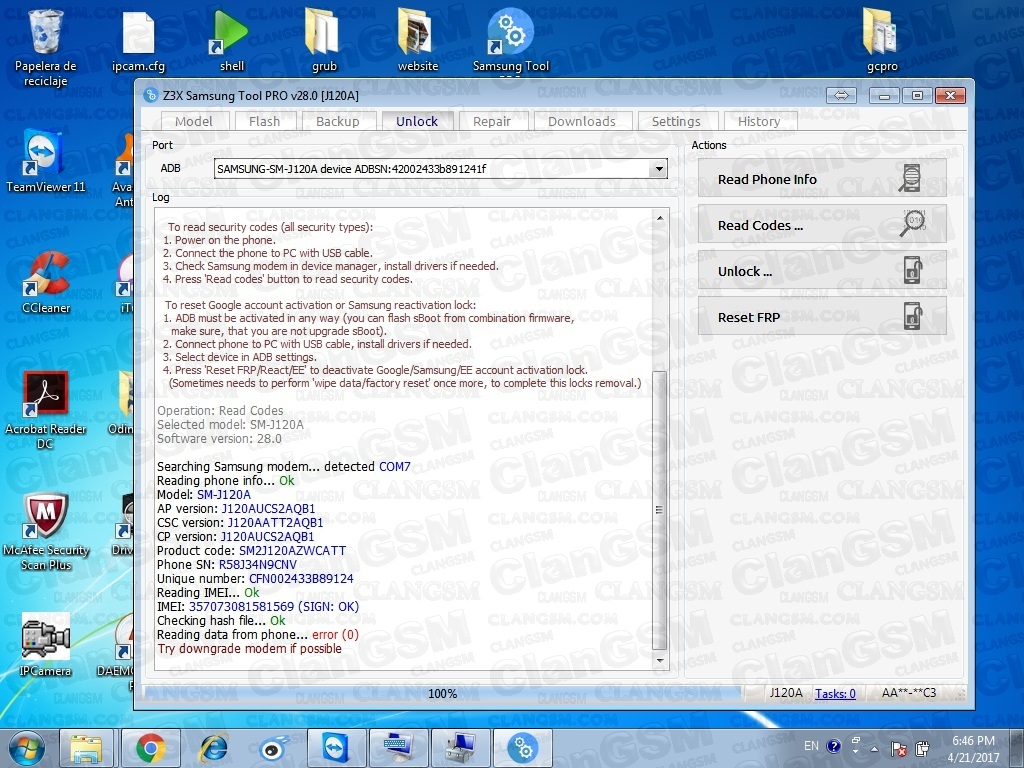Click the J120A model text in status bar

[x=786, y=693]
